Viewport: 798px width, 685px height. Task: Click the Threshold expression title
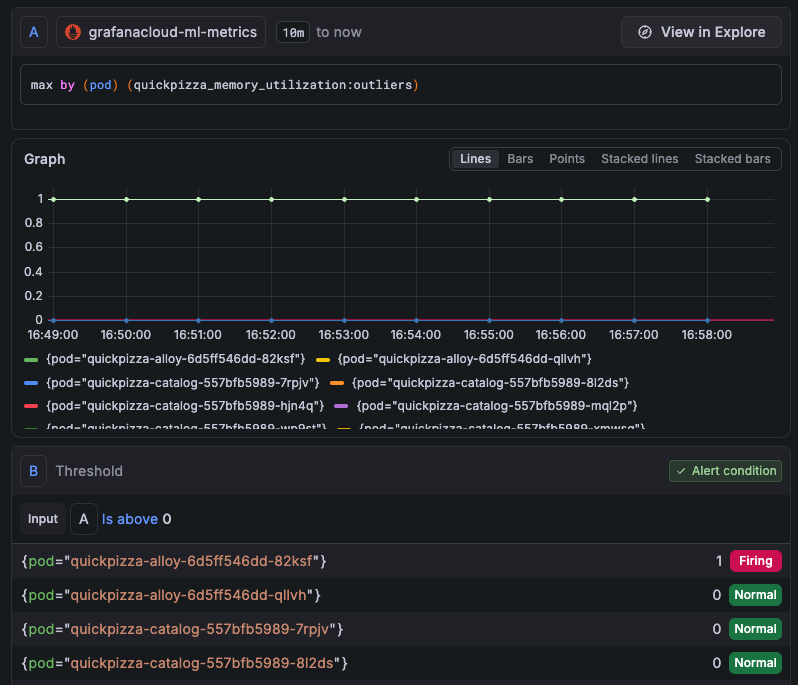point(89,471)
